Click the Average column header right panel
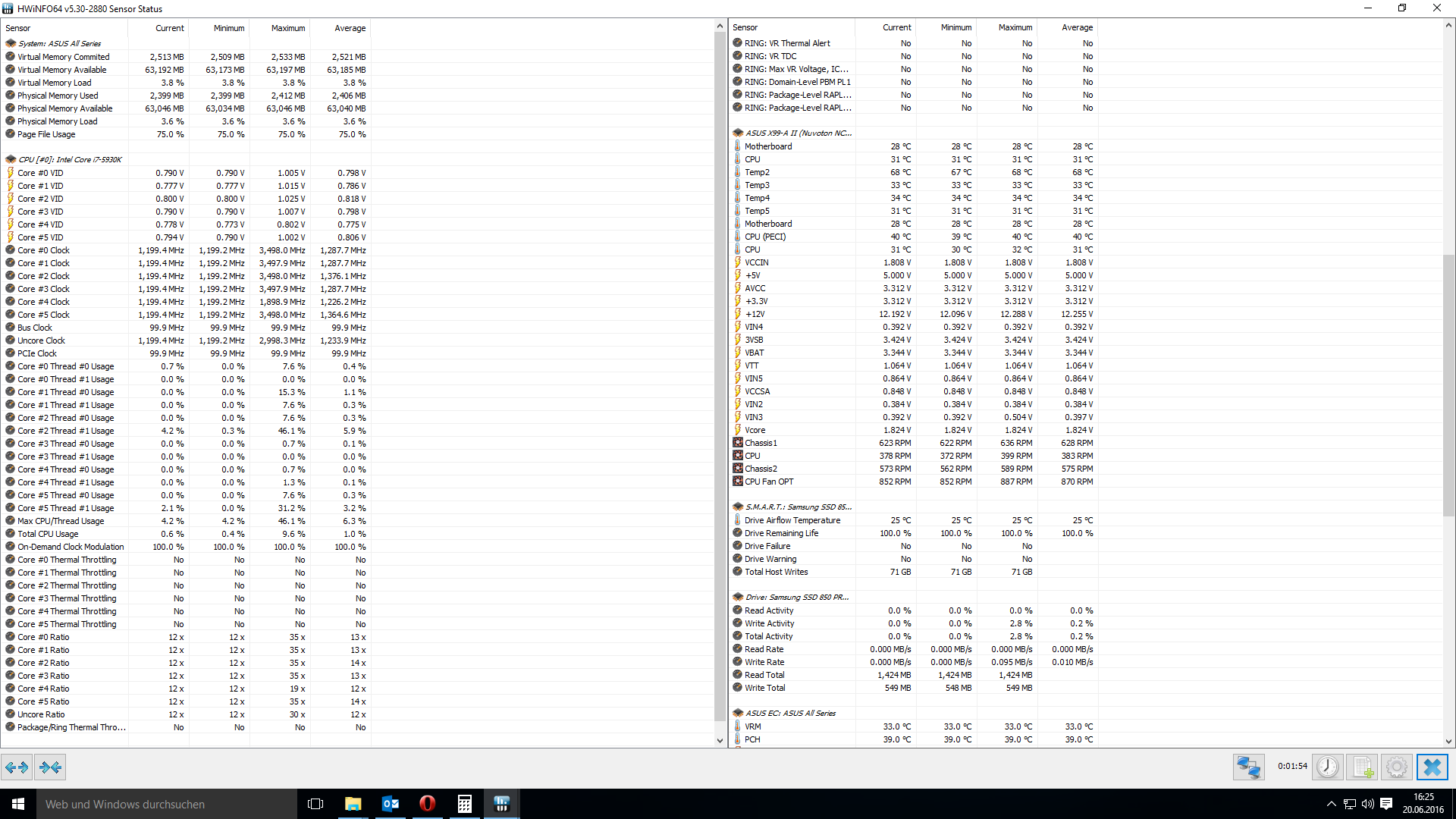Screen dimensions: 1456x819 tap(1077, 27)
